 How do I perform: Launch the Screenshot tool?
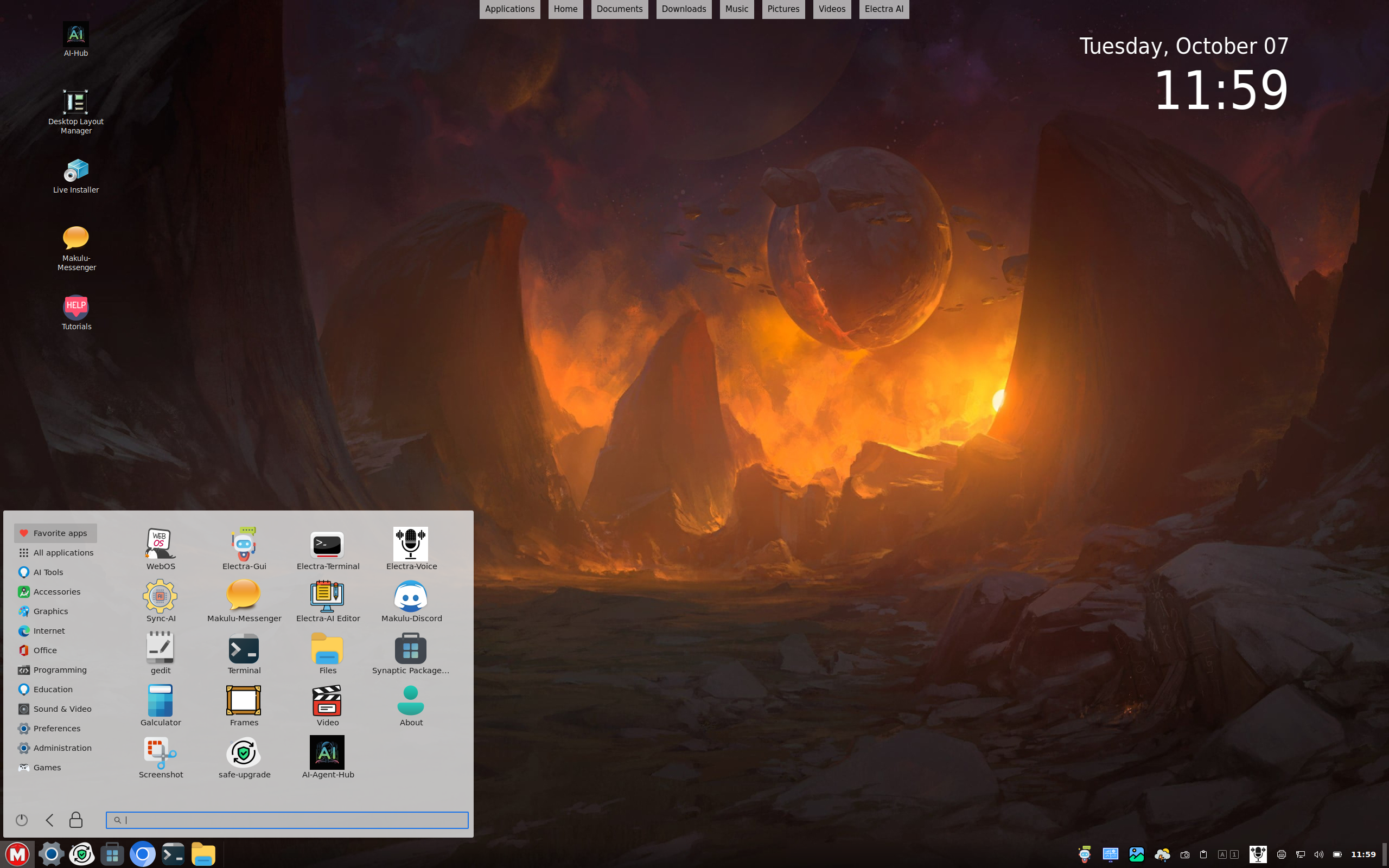(x=160, y=758)
